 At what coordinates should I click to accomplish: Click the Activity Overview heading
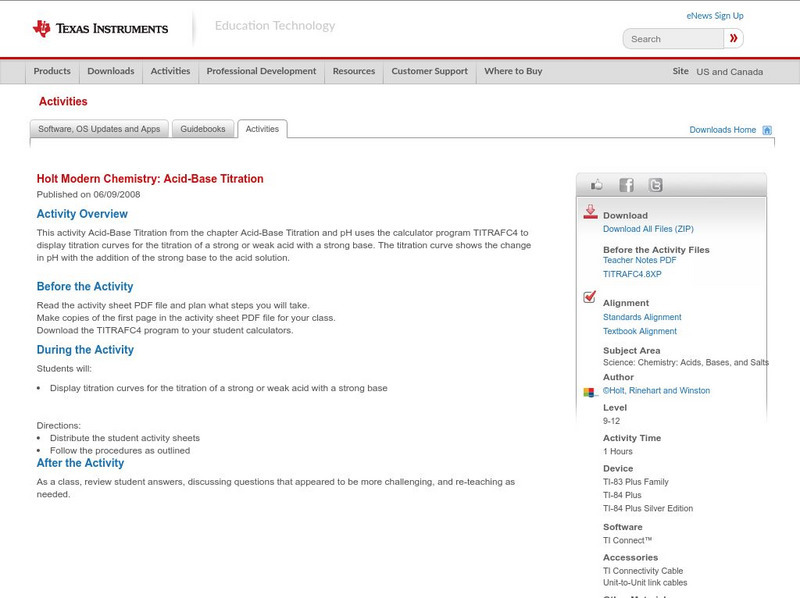pos(82,214)
